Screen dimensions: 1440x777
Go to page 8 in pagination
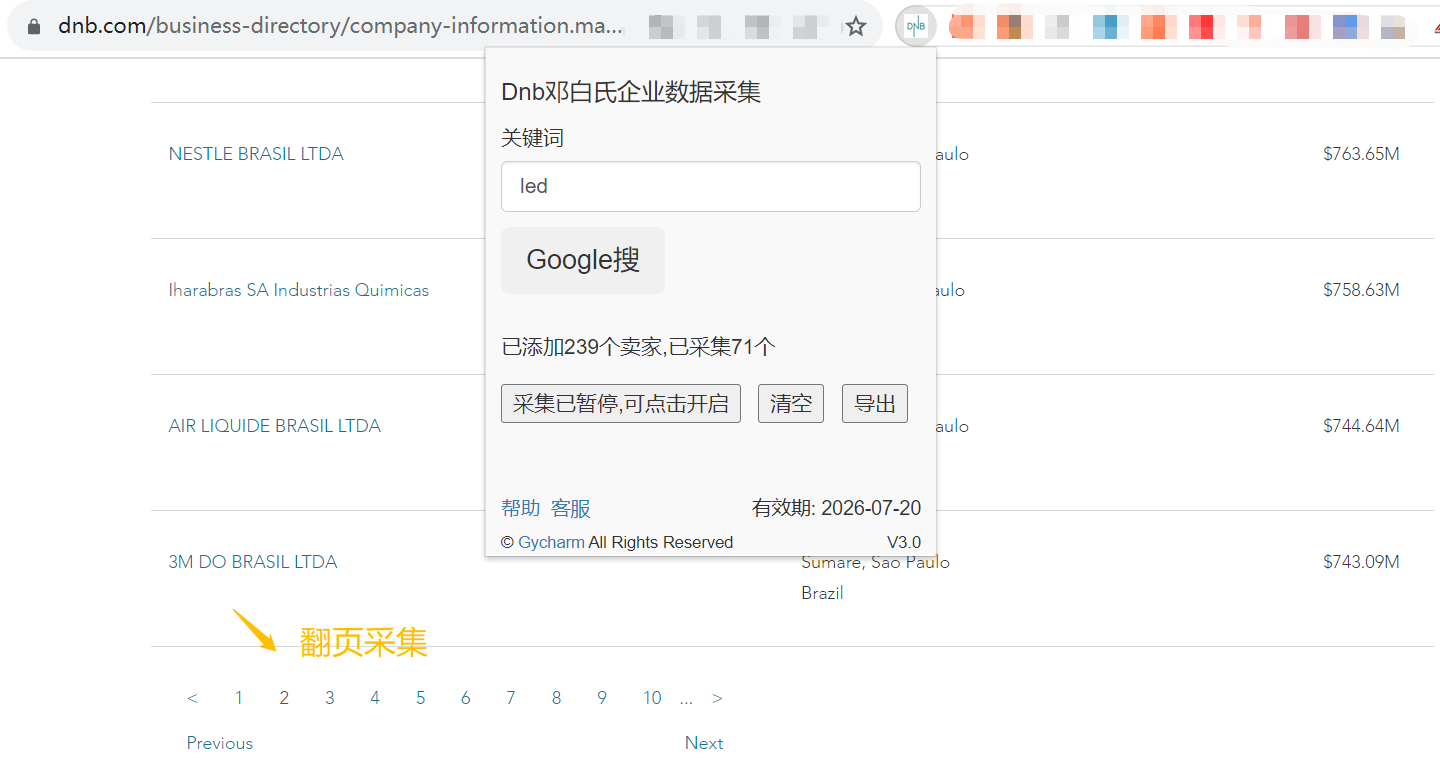click(x=557, y=698)
